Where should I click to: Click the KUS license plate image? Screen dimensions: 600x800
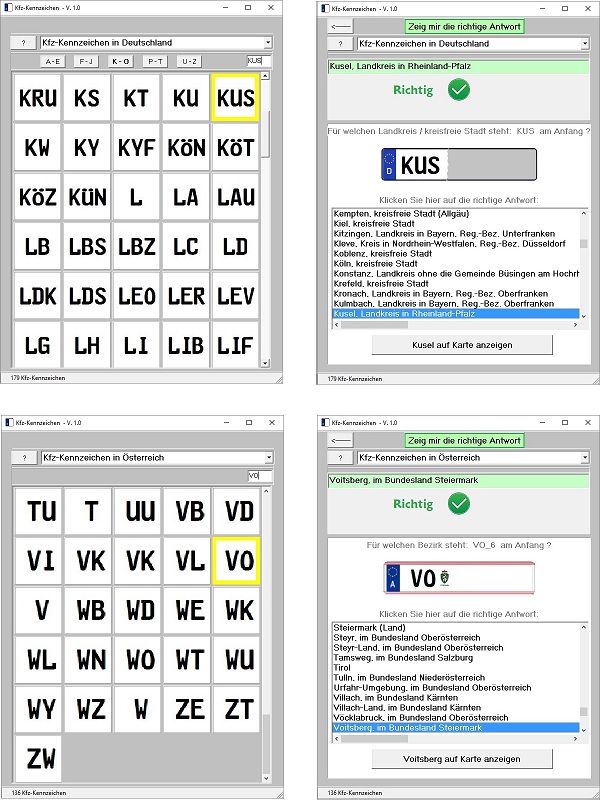pyautogui.click(x=458, y=165)
